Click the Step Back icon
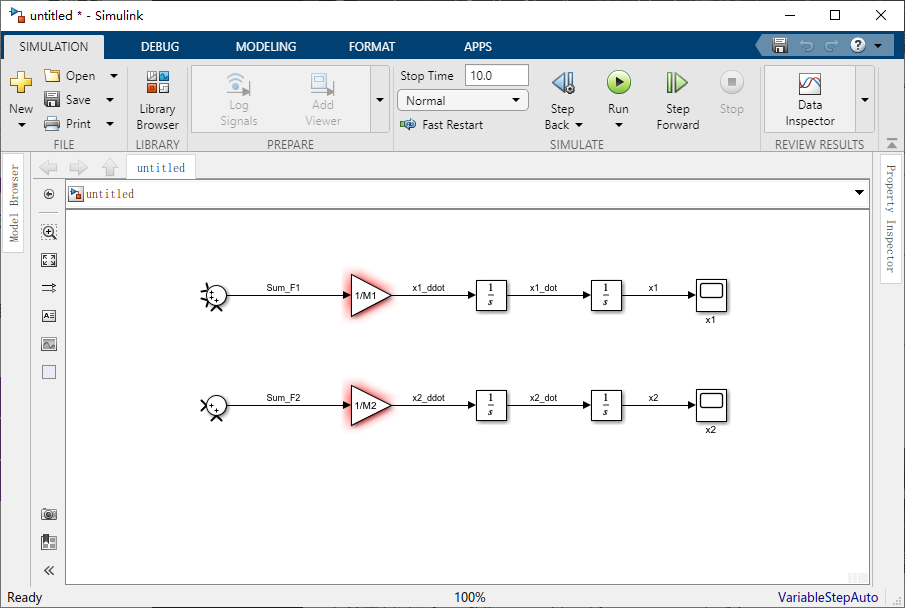 click(x=563, y=83)
